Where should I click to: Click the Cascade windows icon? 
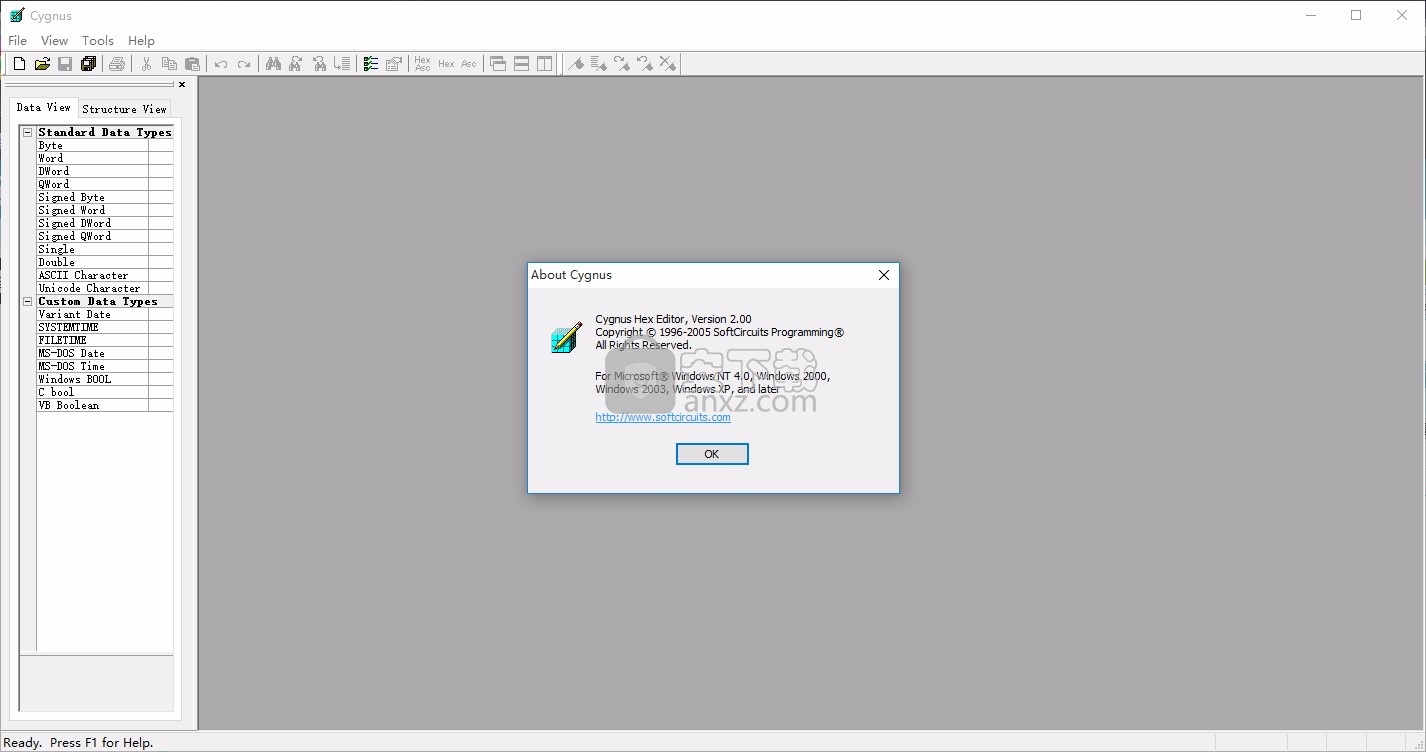[x=498, y=64]
